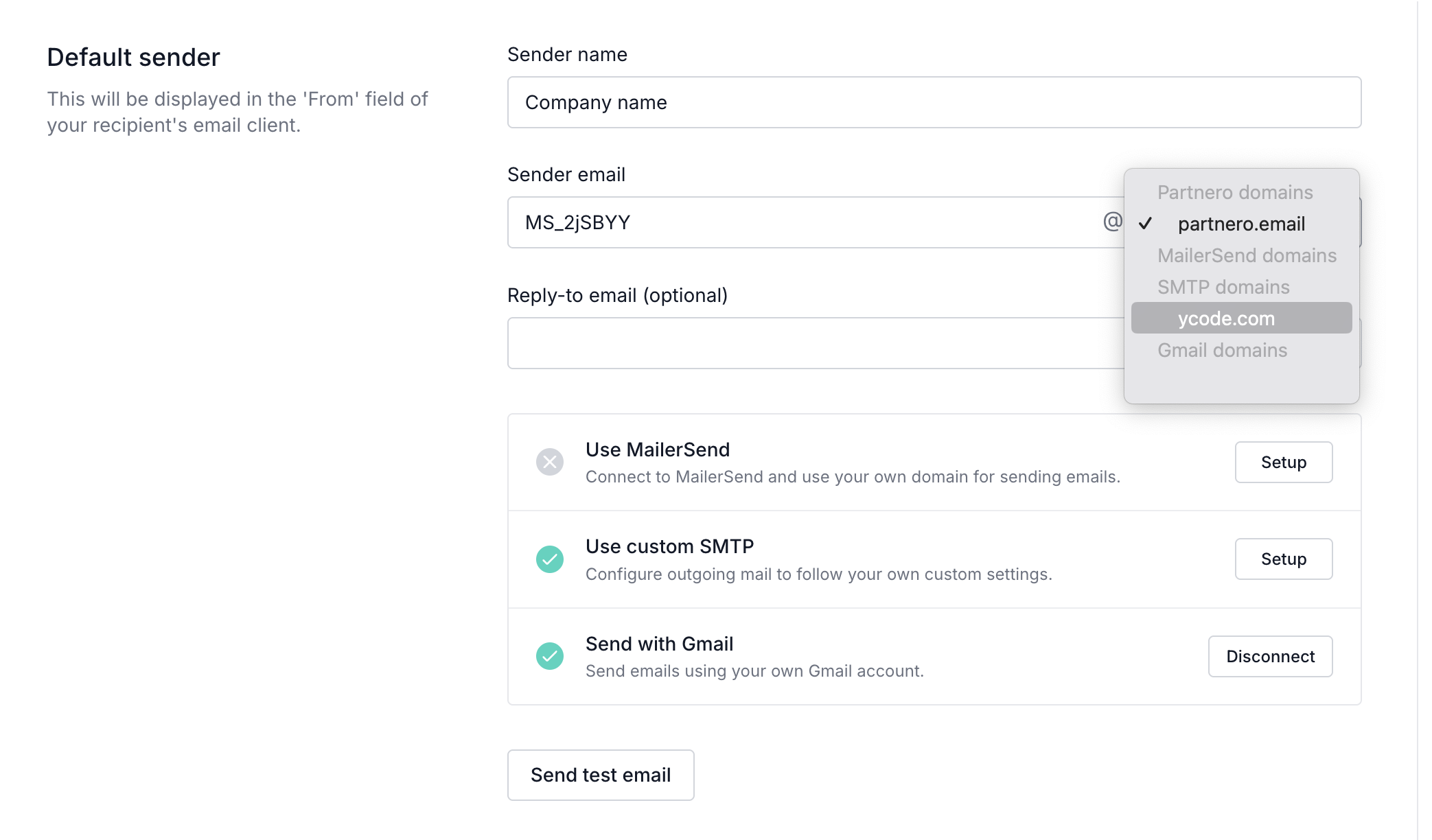The height and width of the screenshot is (840, 1432).
Task: Click the Use MailerSend option title
Action: tap(657, 450)
